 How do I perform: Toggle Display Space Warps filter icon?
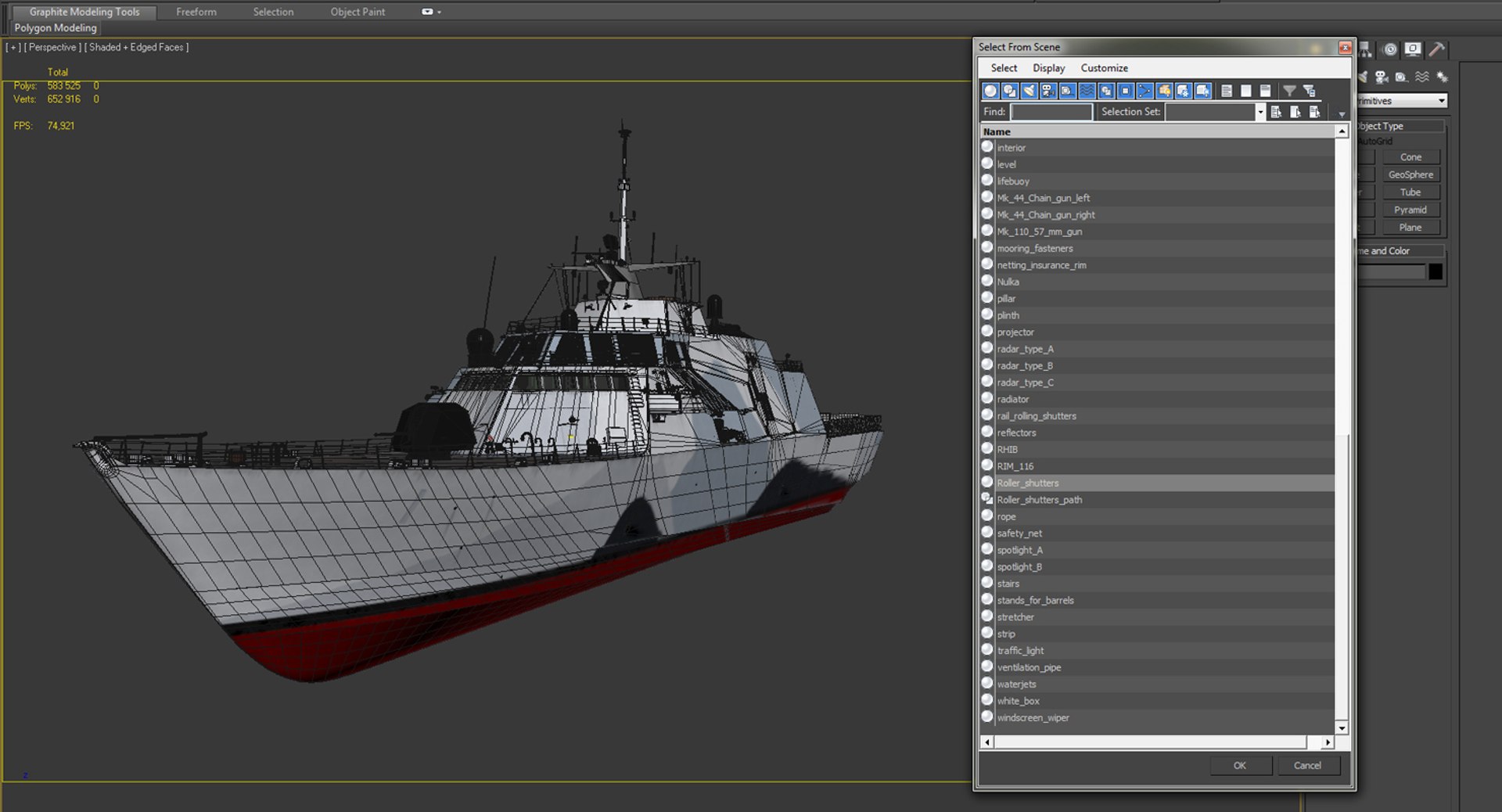tap(1087, 91)
